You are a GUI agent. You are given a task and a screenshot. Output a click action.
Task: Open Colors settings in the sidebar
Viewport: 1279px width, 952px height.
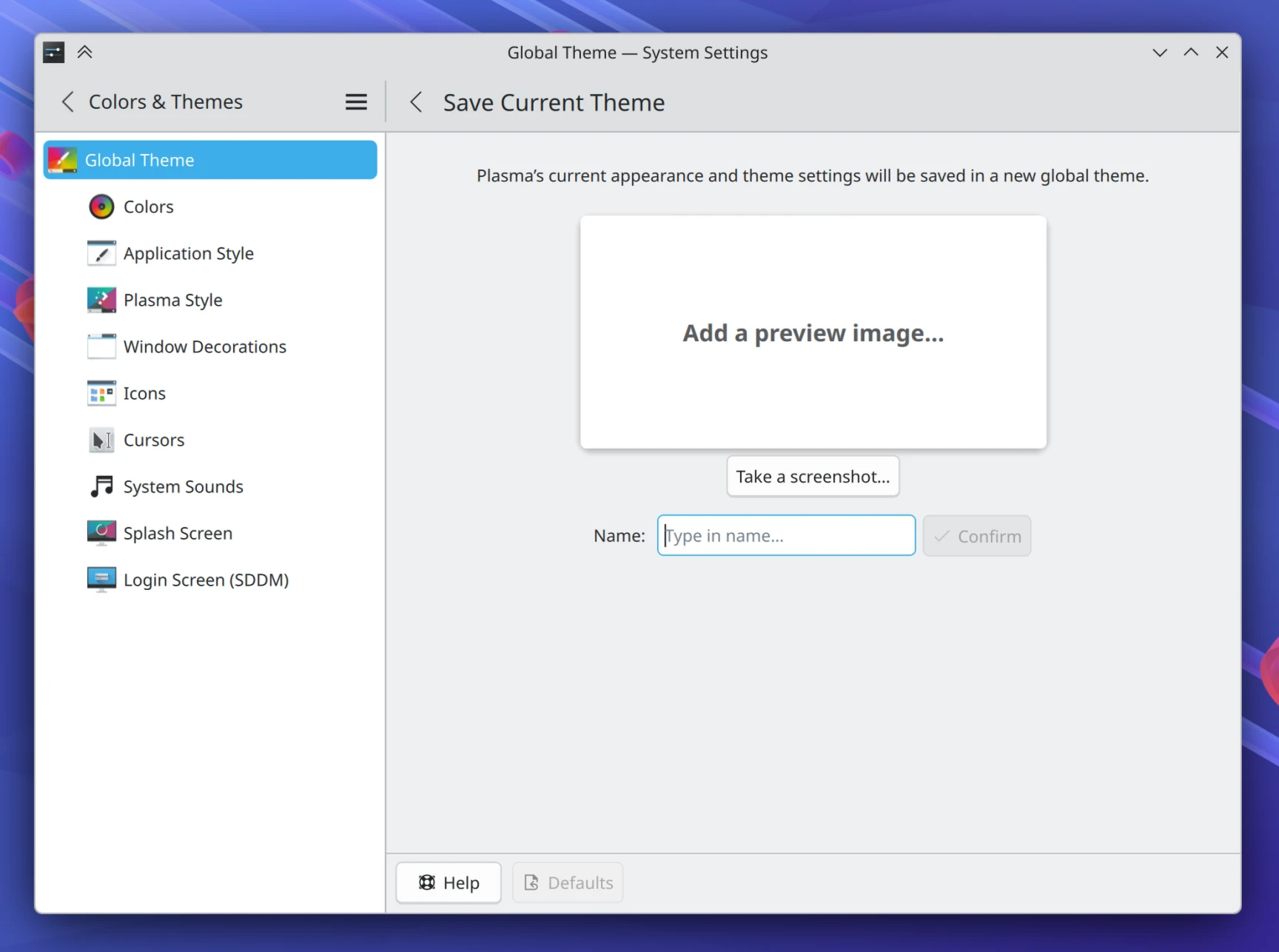click(148, 207)
